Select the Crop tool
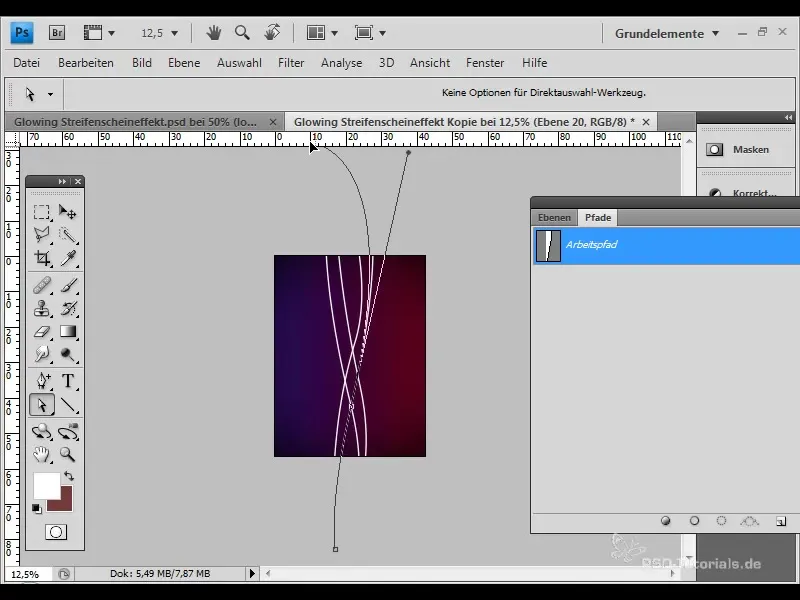The height and width of the screenshot is (600, 800). point(41,258)
